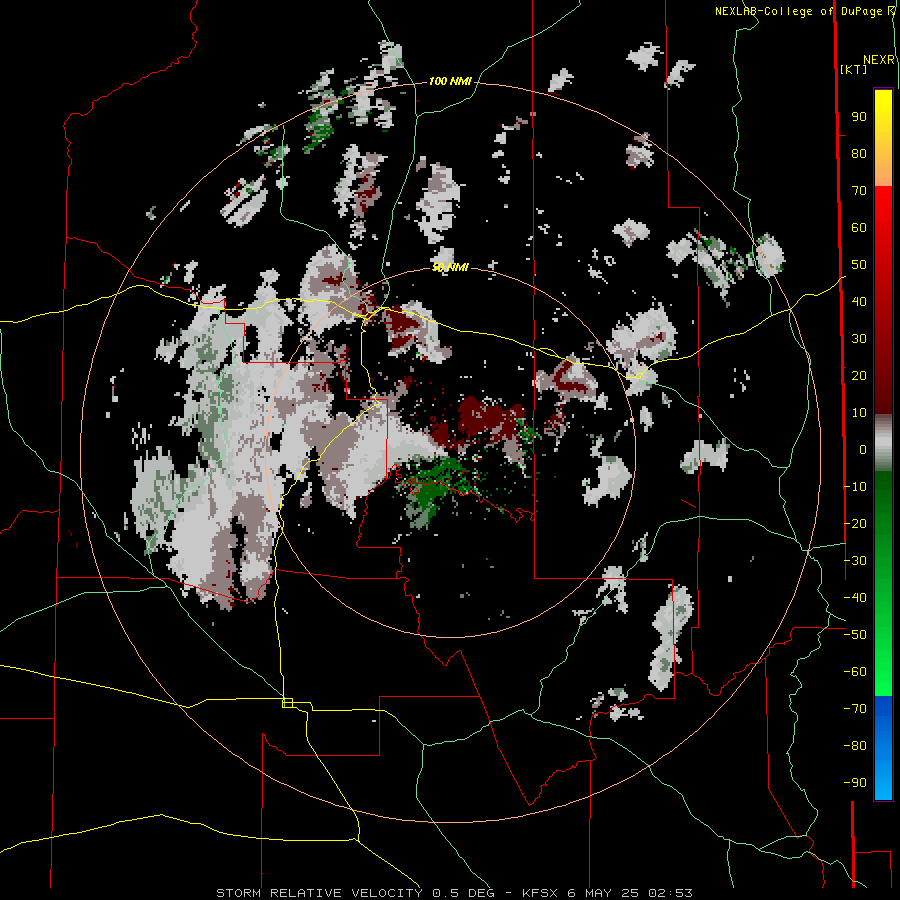Click the 0.5 DEG elevation text
This screenshot has width=900, height=900.
pyautogui.click(x=463, y=893)
